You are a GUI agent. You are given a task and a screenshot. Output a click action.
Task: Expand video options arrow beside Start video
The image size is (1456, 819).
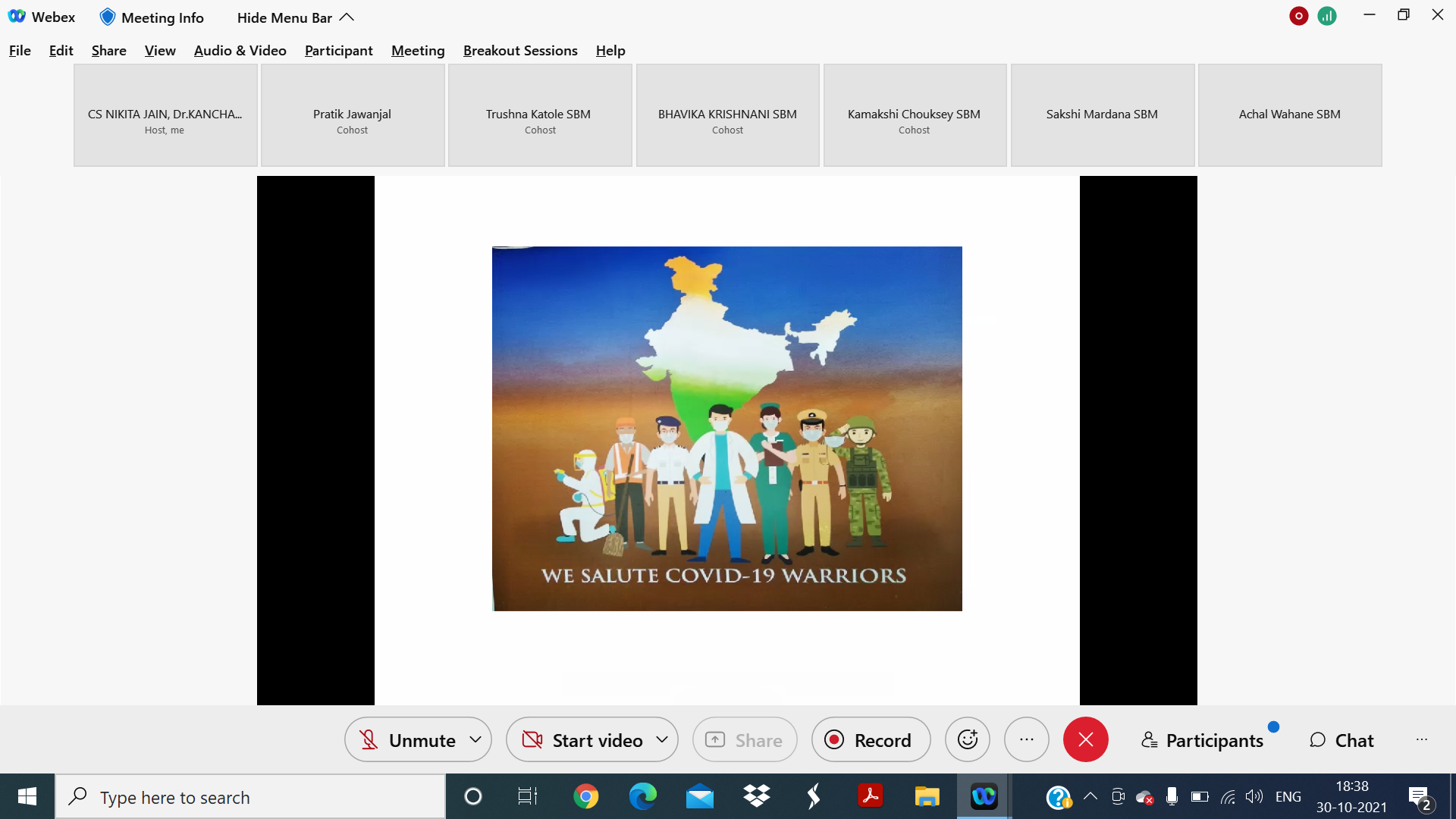pyautogui.click(x=662, y=739)
